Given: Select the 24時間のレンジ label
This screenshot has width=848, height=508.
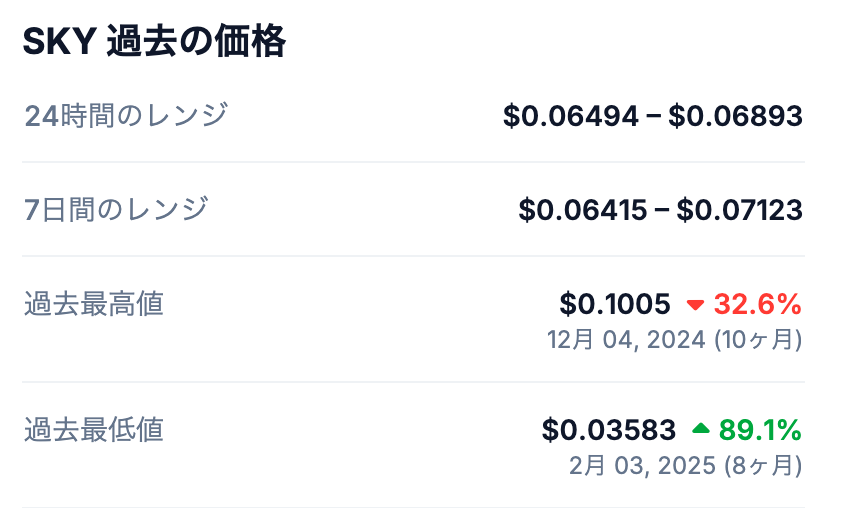Looking at the screenshot, I should coord(126,116).
